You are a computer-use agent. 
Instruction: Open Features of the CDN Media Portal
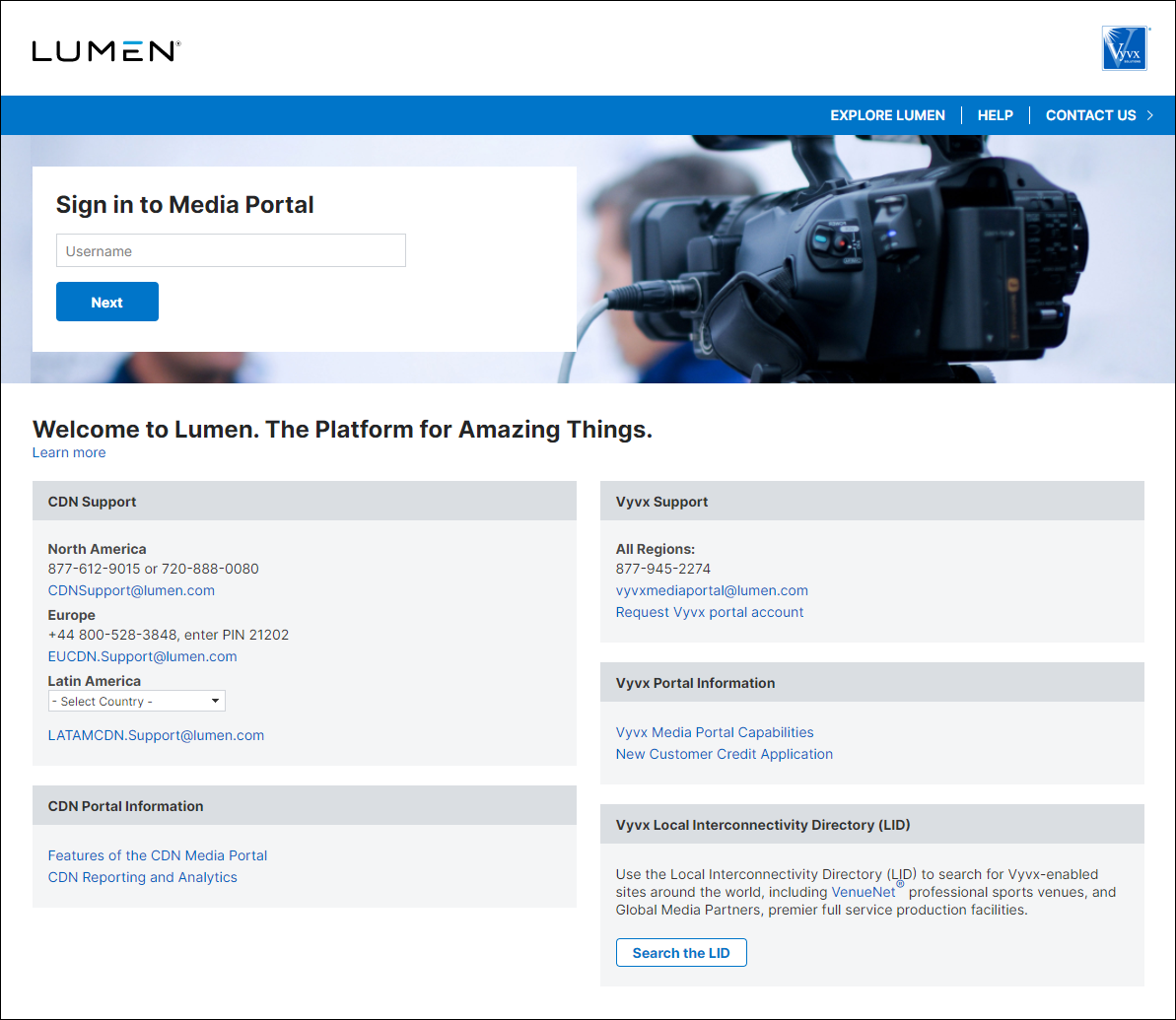tap(158, 855)
